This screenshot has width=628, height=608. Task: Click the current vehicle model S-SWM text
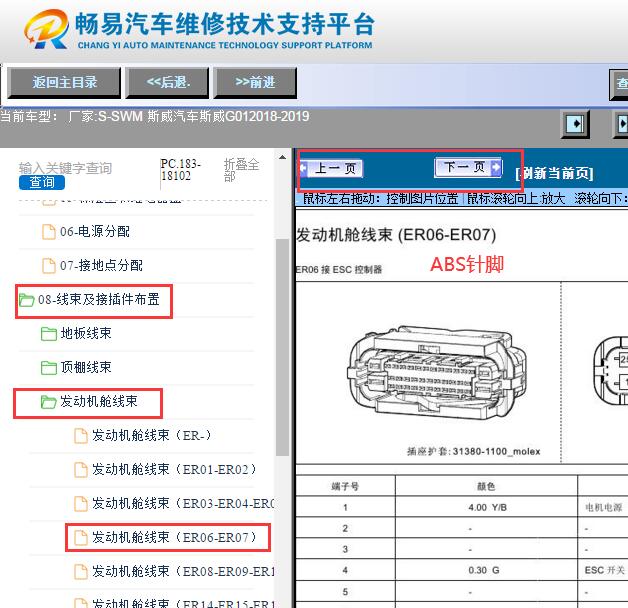tap(155, 117)
